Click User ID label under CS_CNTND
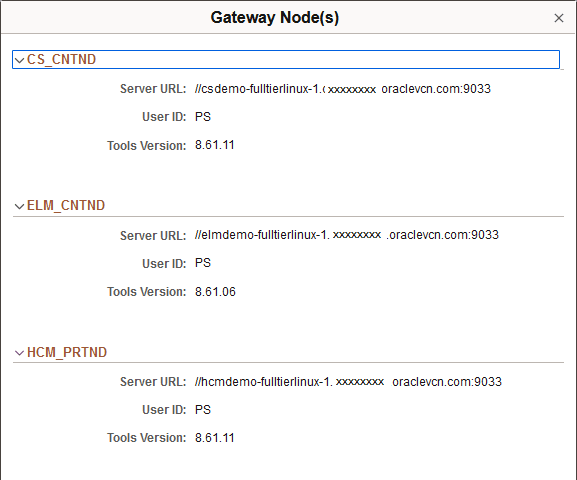 (x=164, y=117)
